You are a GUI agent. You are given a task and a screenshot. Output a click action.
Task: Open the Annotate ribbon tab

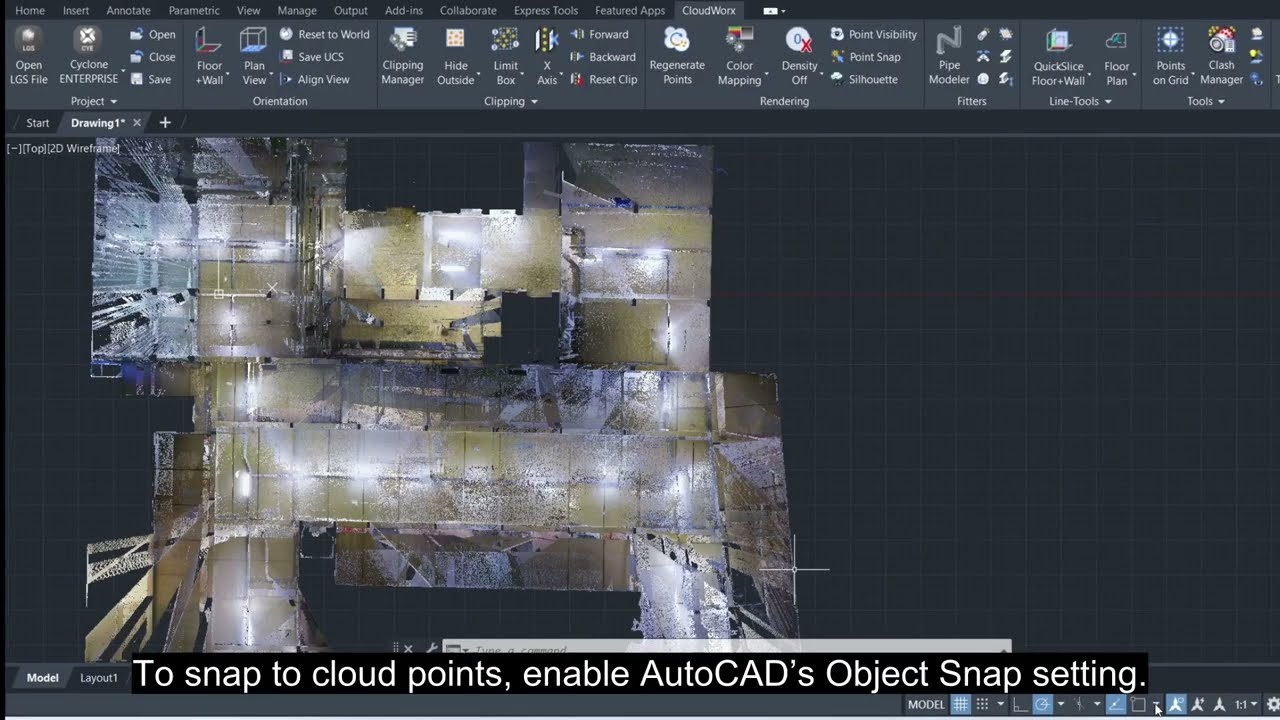(128, 10)
